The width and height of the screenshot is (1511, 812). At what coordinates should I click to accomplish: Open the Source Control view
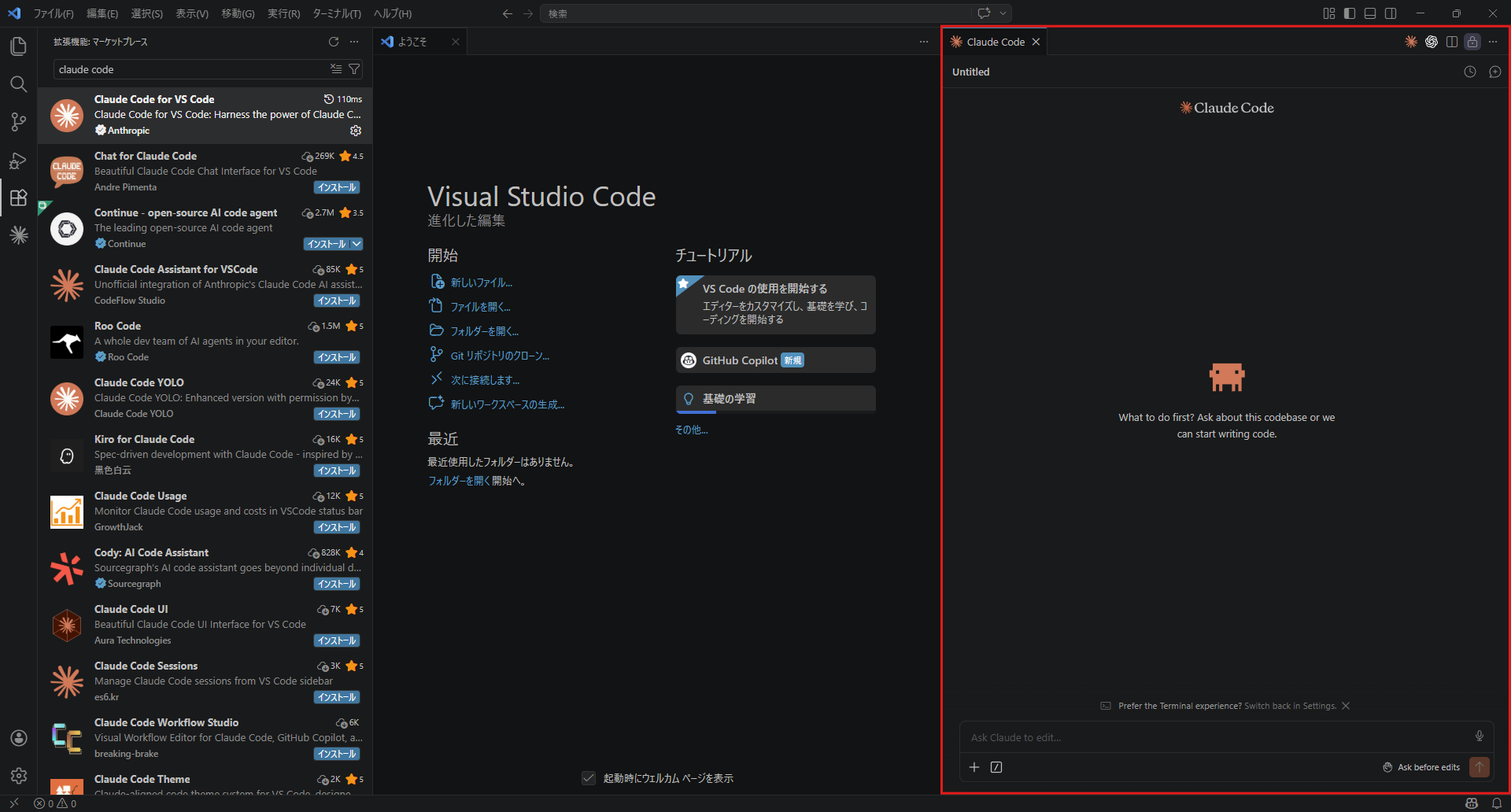click(x=18, y=122)
